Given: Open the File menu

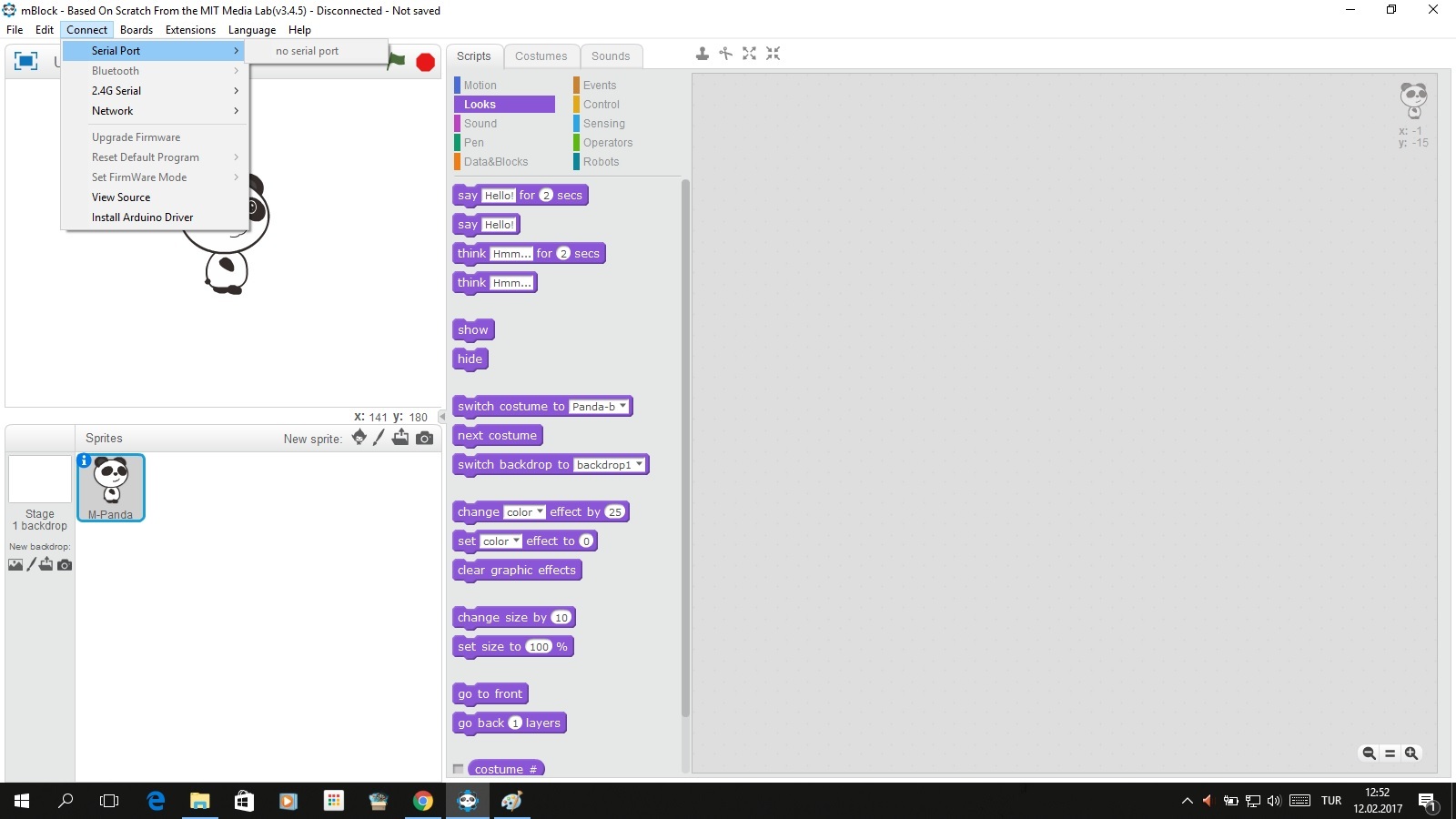Looking at the screenshot, I should [x=15, y=30].
